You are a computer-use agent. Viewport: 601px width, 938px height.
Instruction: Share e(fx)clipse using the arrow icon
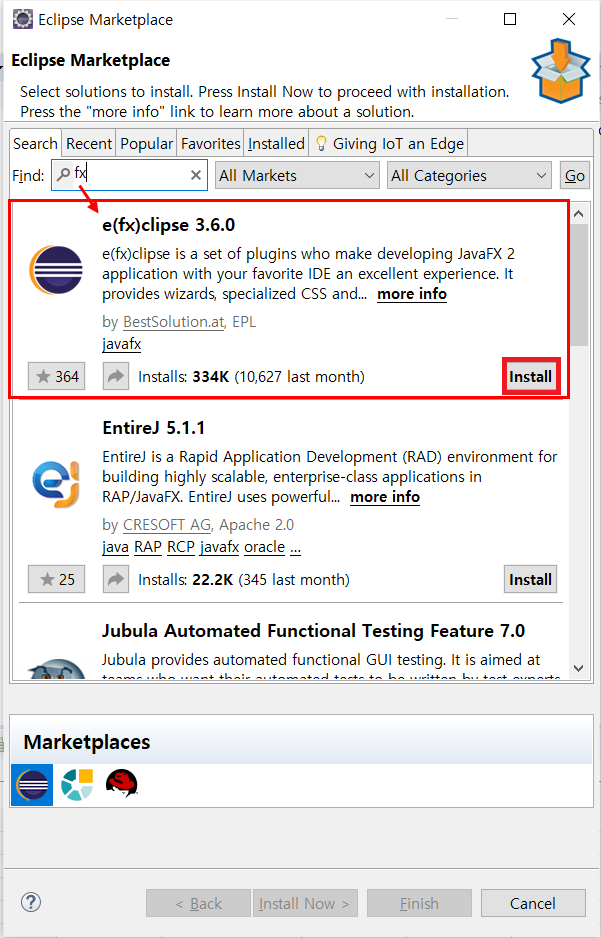pyautogui.click(x=115, y=376)
